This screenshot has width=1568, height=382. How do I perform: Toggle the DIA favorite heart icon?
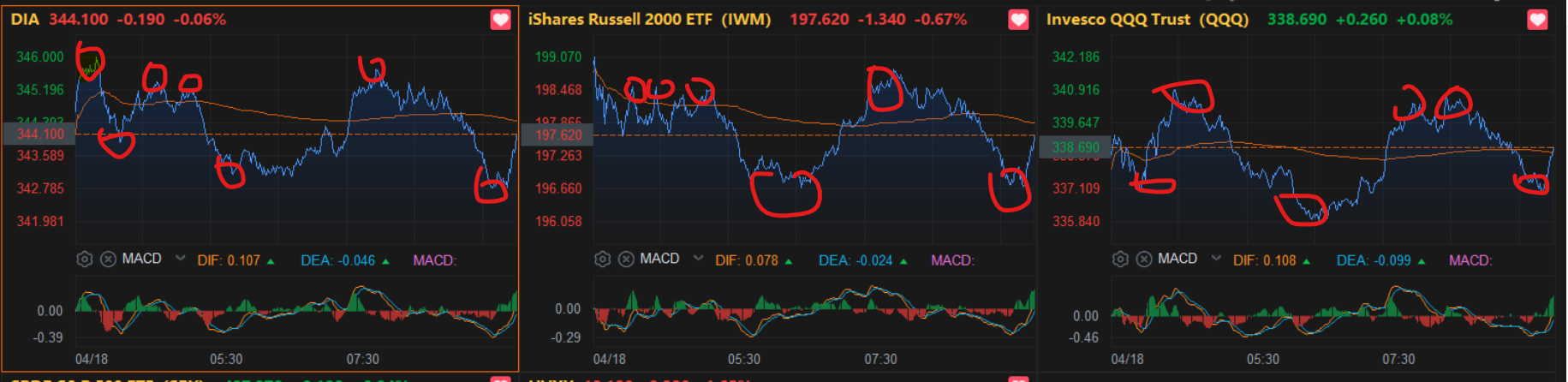tap(501, 19)
